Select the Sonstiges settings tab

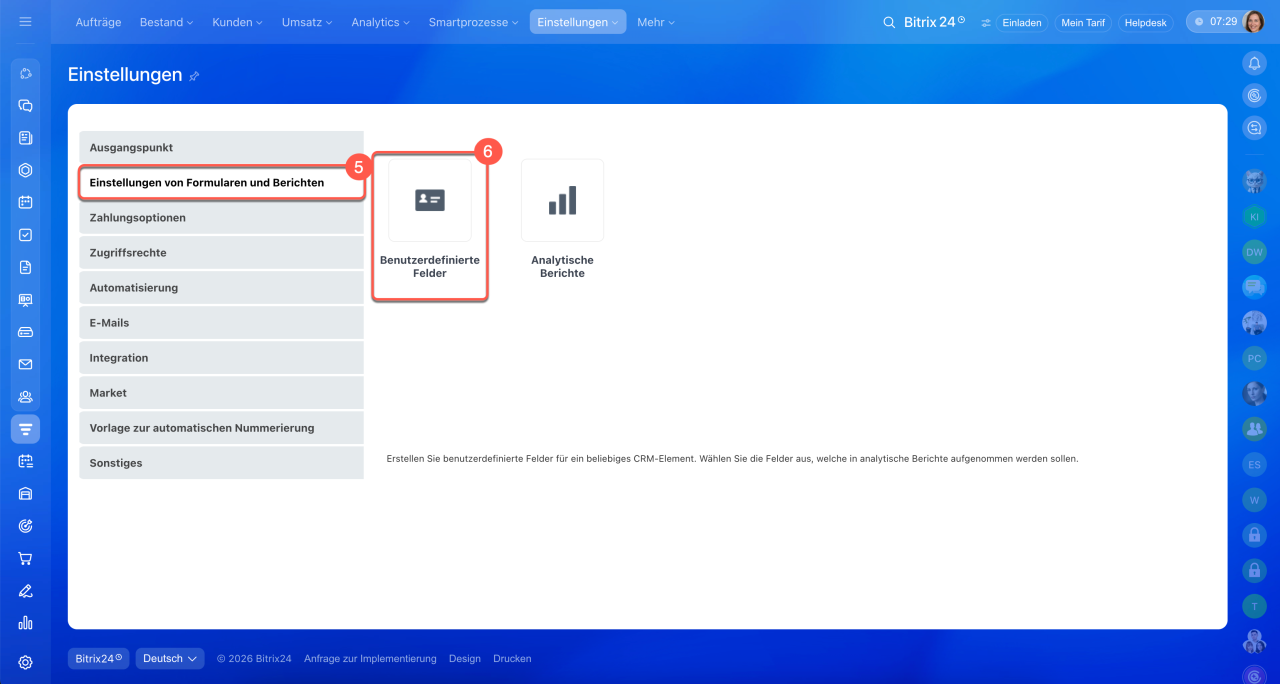tap(221, 463)
